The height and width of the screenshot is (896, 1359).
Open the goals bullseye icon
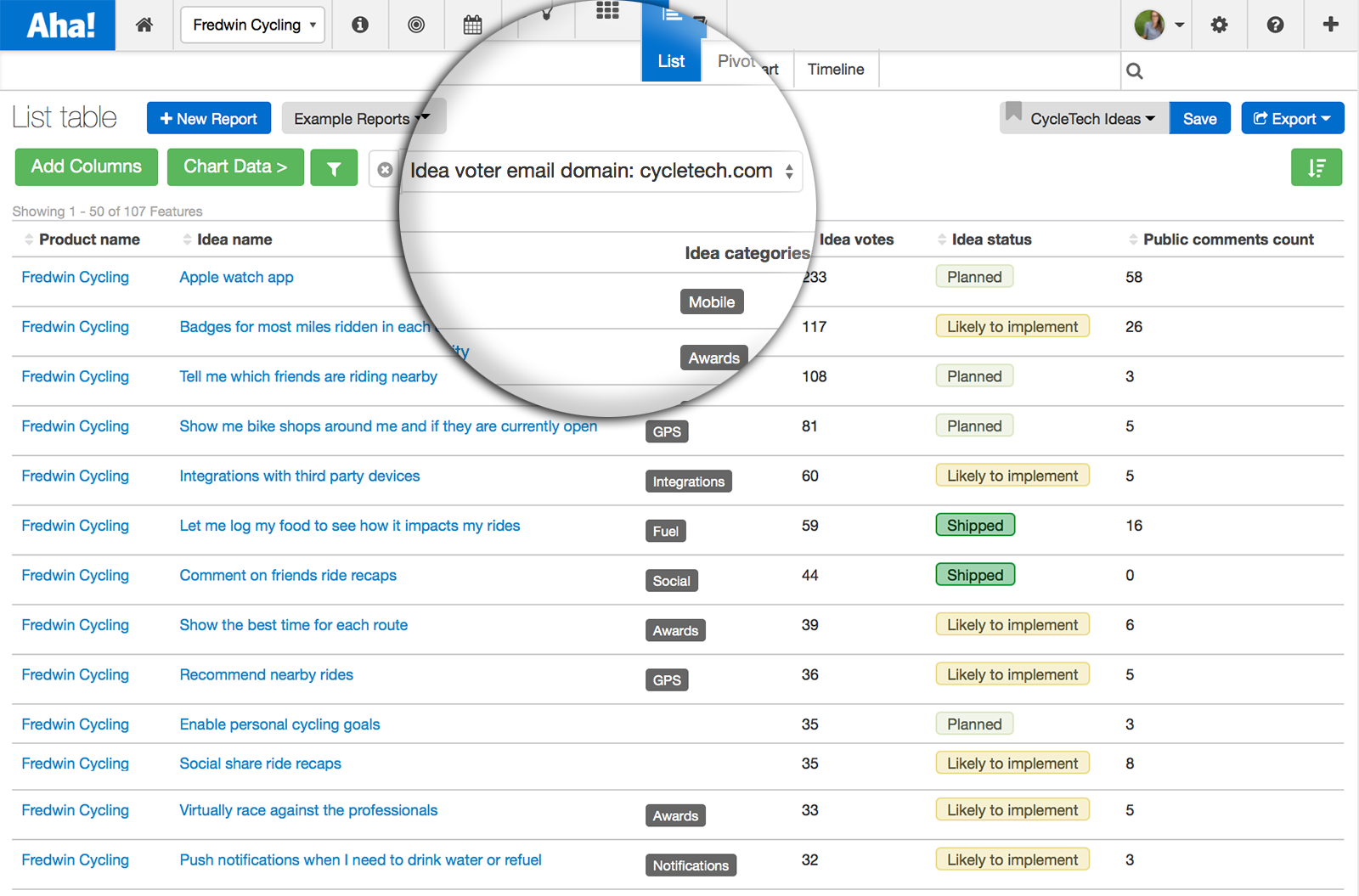(x=416, y=25)
